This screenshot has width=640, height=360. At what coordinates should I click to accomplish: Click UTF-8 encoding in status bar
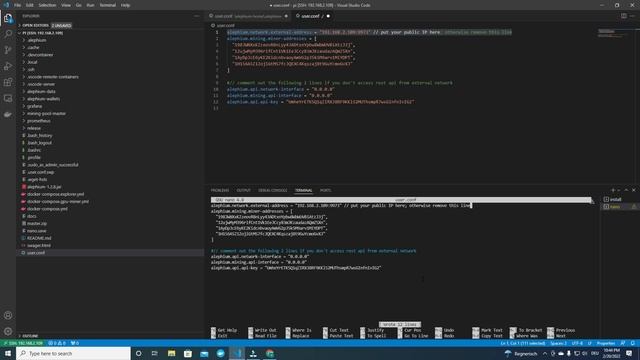pyautogui.click(x=577, y=343)
